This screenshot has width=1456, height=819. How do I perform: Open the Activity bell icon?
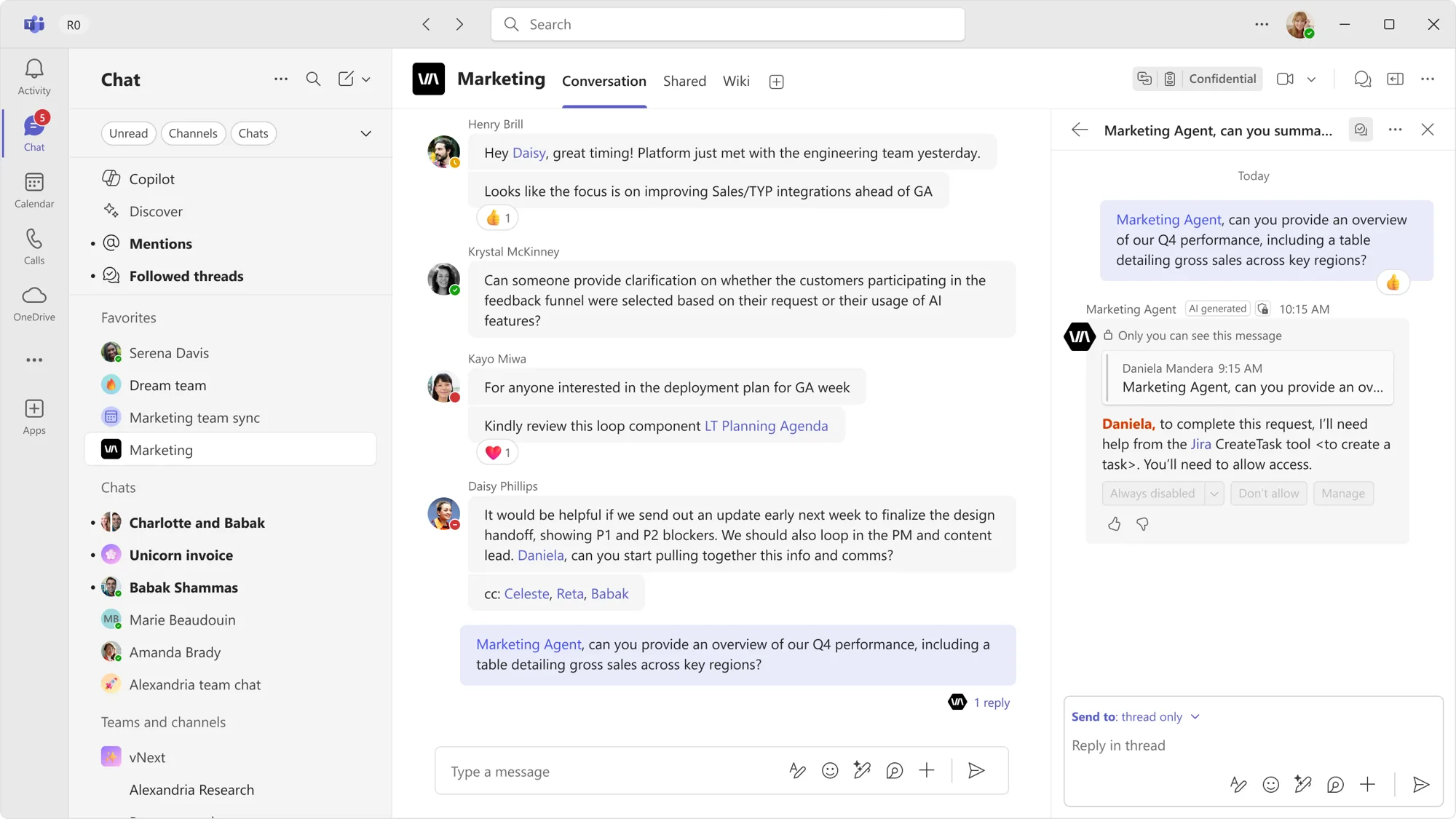[x=34, y=76]
